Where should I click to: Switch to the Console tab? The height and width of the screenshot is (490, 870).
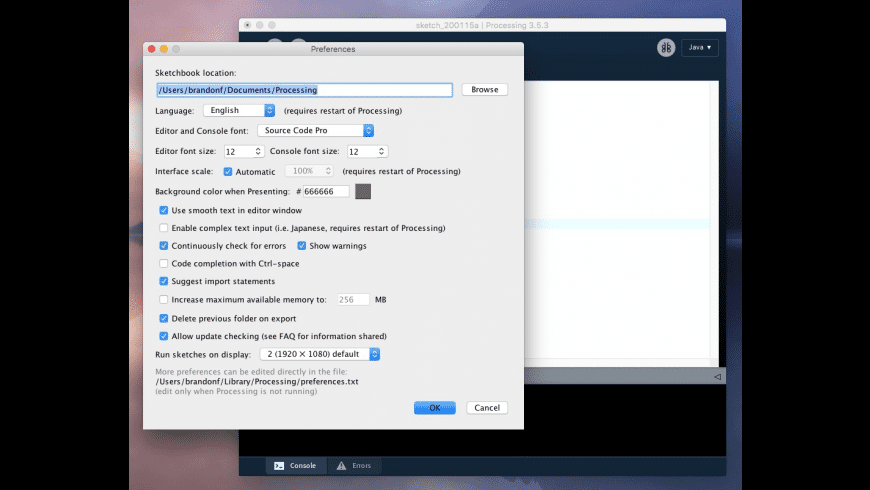click(296, 466)
